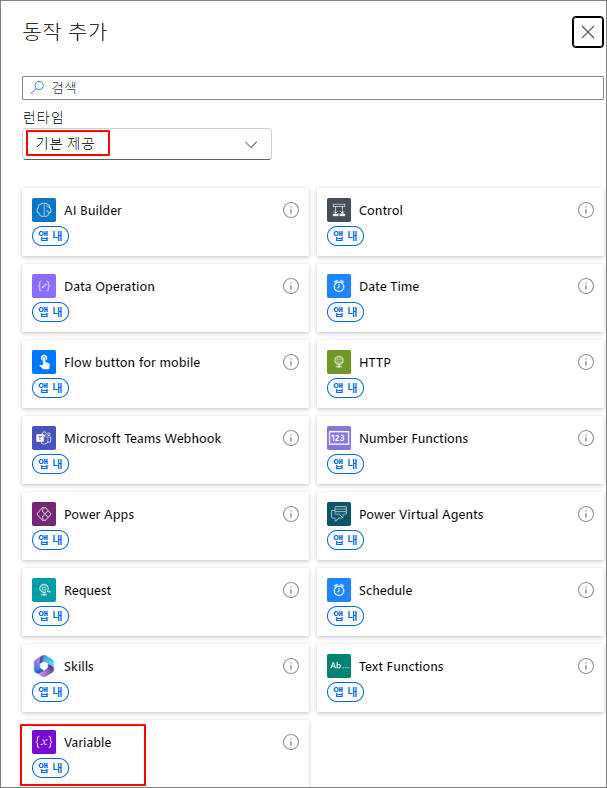
Task: Open the 런타임 dropdown
Action: tap(147, 144)
